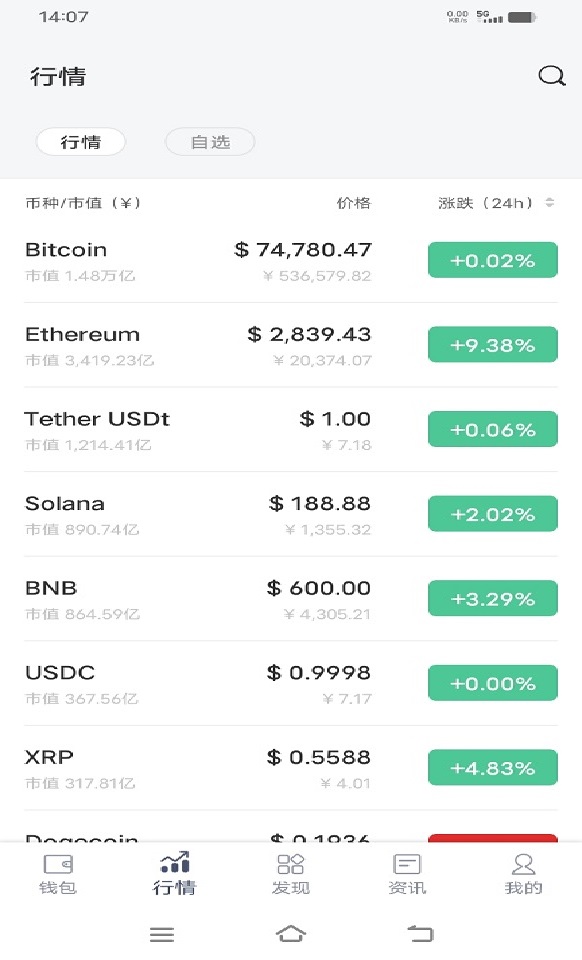Sort by 涨跌 (24h) arrows
Image resolution: width=582 pixels, height=960 pixels.
[550, 203]
